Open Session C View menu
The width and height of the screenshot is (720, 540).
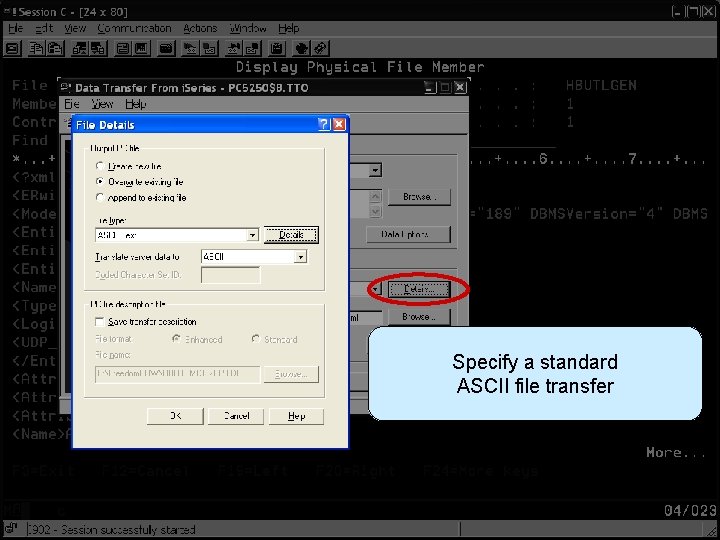point(75,28)
